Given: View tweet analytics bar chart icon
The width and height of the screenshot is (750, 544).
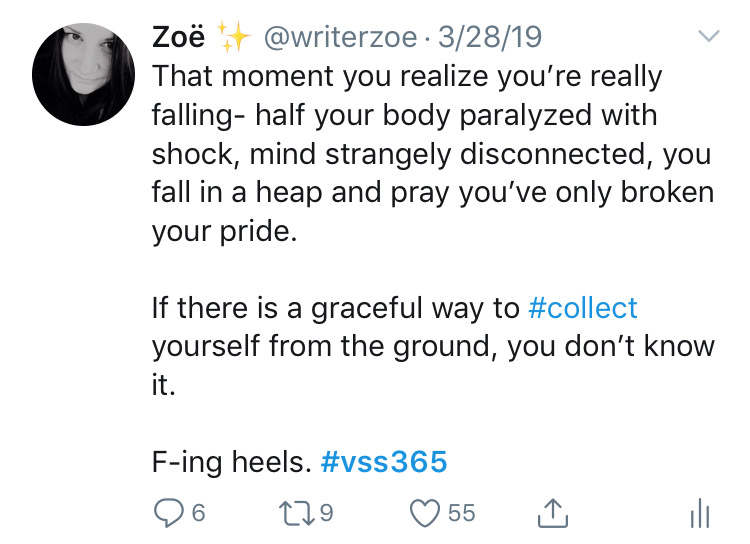Looking at the screenshot, I should pyautogui.click(x=700, y=513).
